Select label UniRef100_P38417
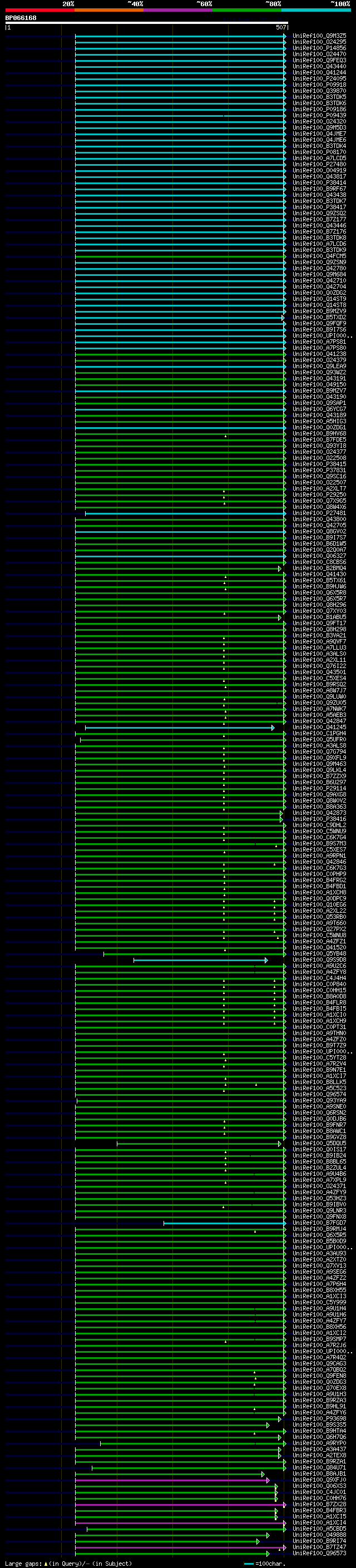Image resolution: width=356 pixels, height=1568 pixels. (319, 207)
